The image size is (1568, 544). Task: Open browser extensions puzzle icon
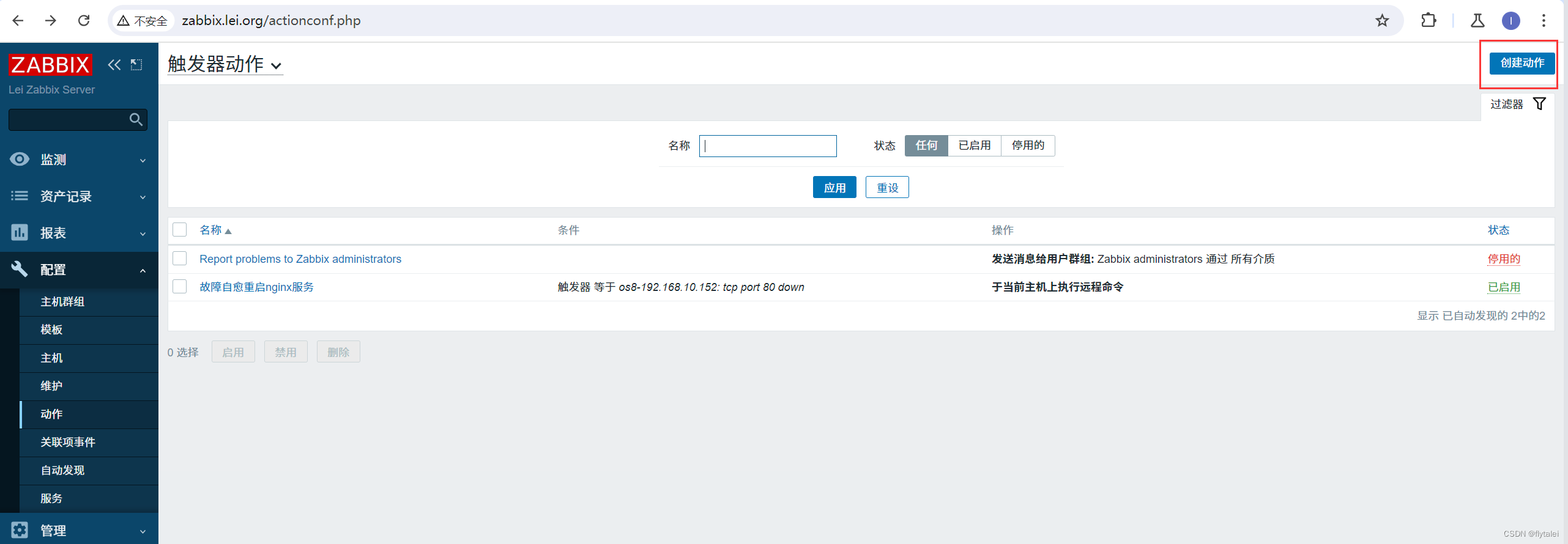[x=1429, y=21]
